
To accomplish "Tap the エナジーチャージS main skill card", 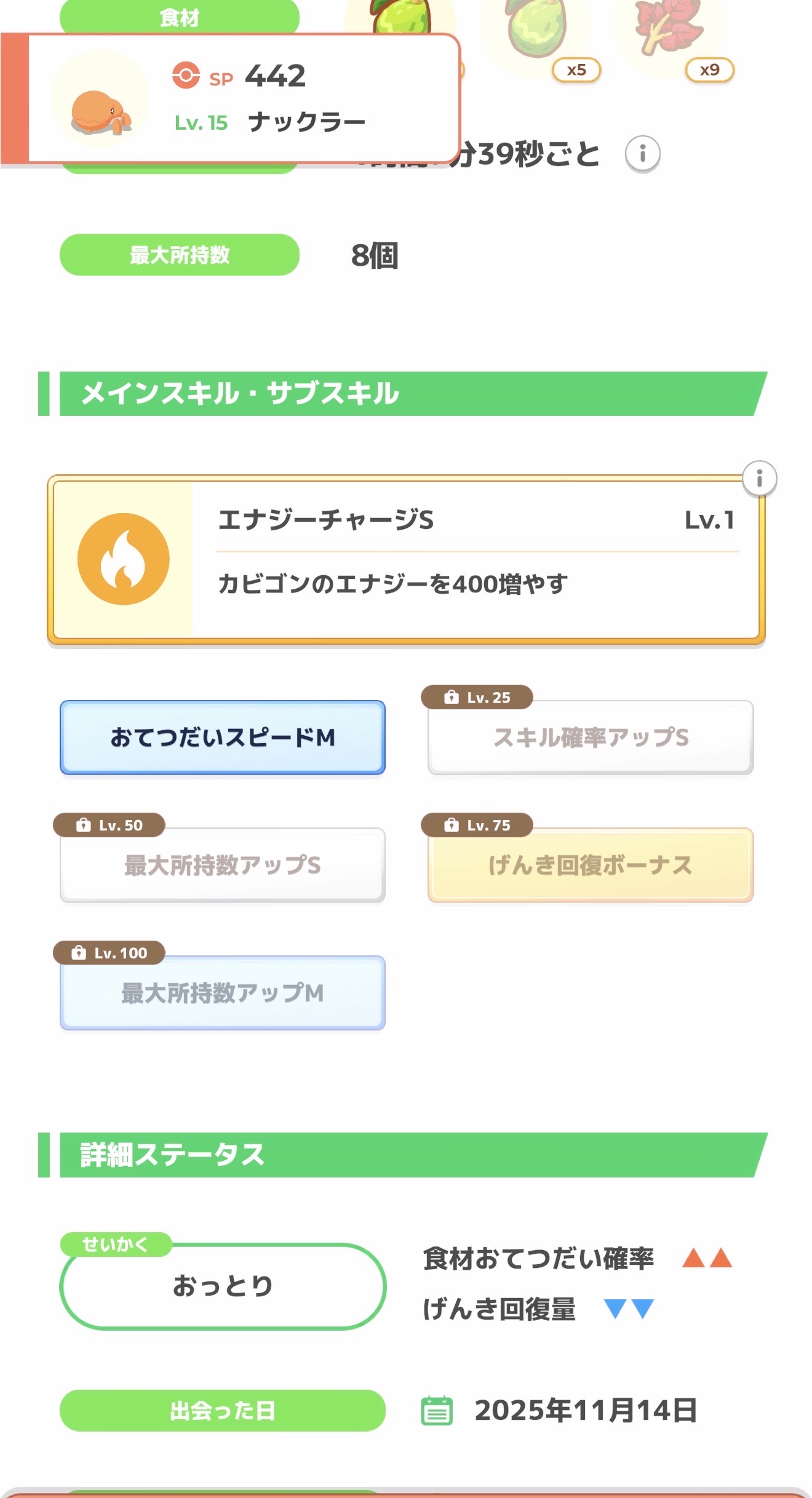I will (406, 559).
